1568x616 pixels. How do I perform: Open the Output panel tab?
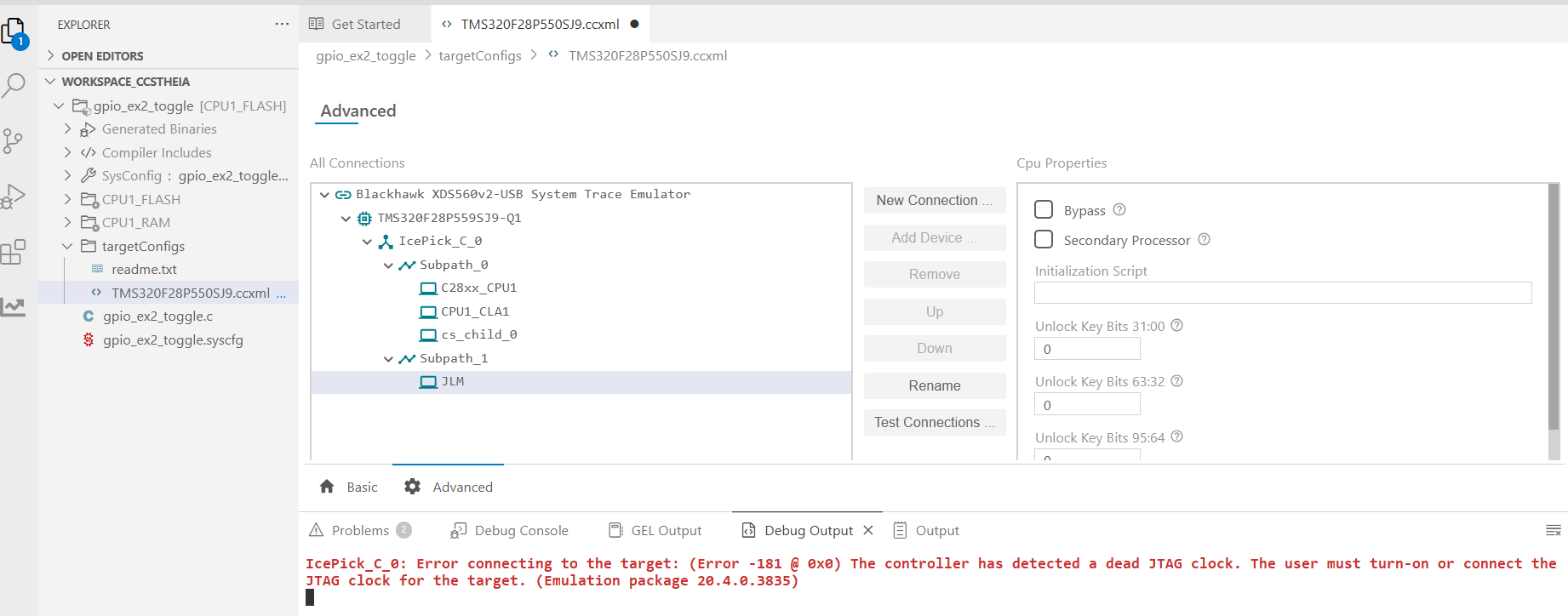pos(926,530)
